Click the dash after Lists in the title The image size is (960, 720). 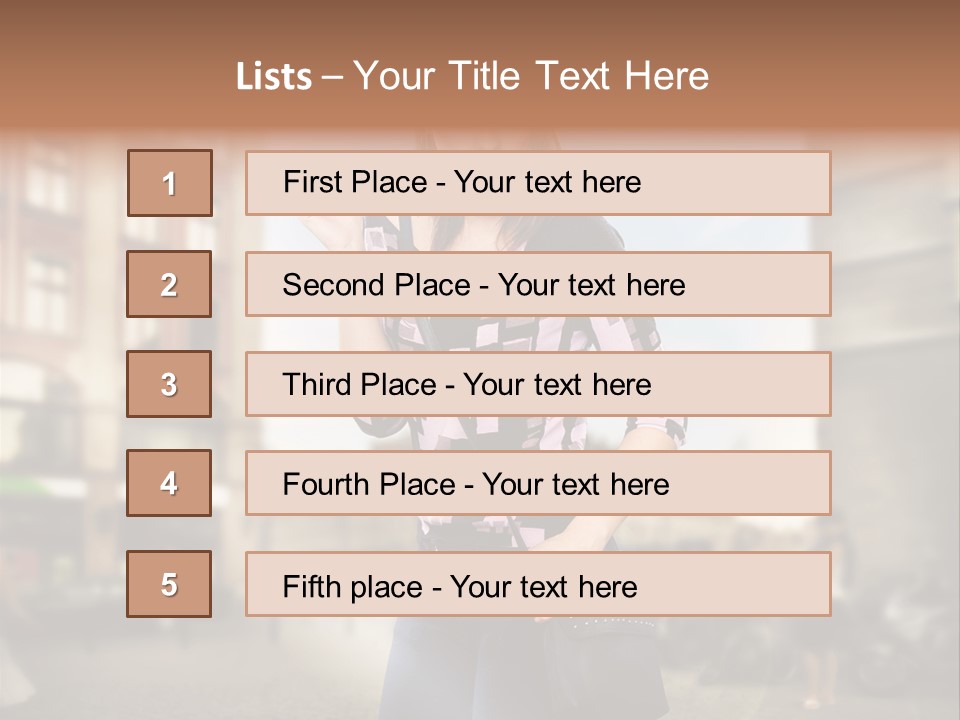point(333,78)
